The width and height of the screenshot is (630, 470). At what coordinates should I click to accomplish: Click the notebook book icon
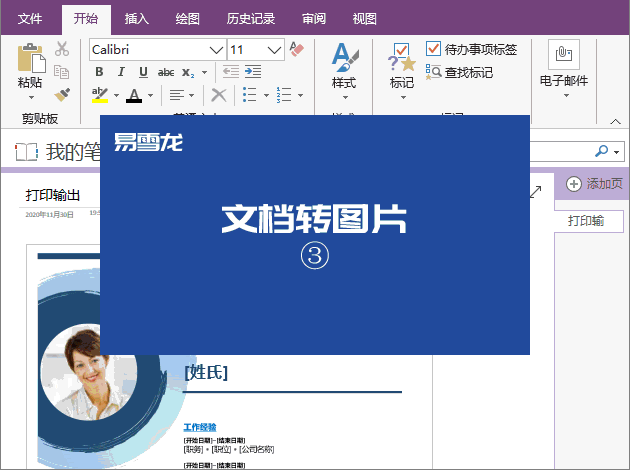tap(27, 152)
